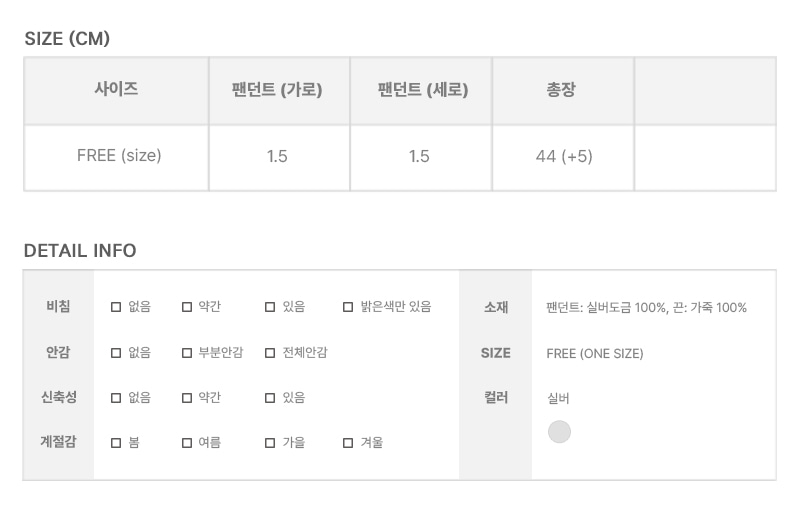The width and height of the screenshot is (800, 529).
Task: Click the 44 (+5) total length cell
Action: 563,158
